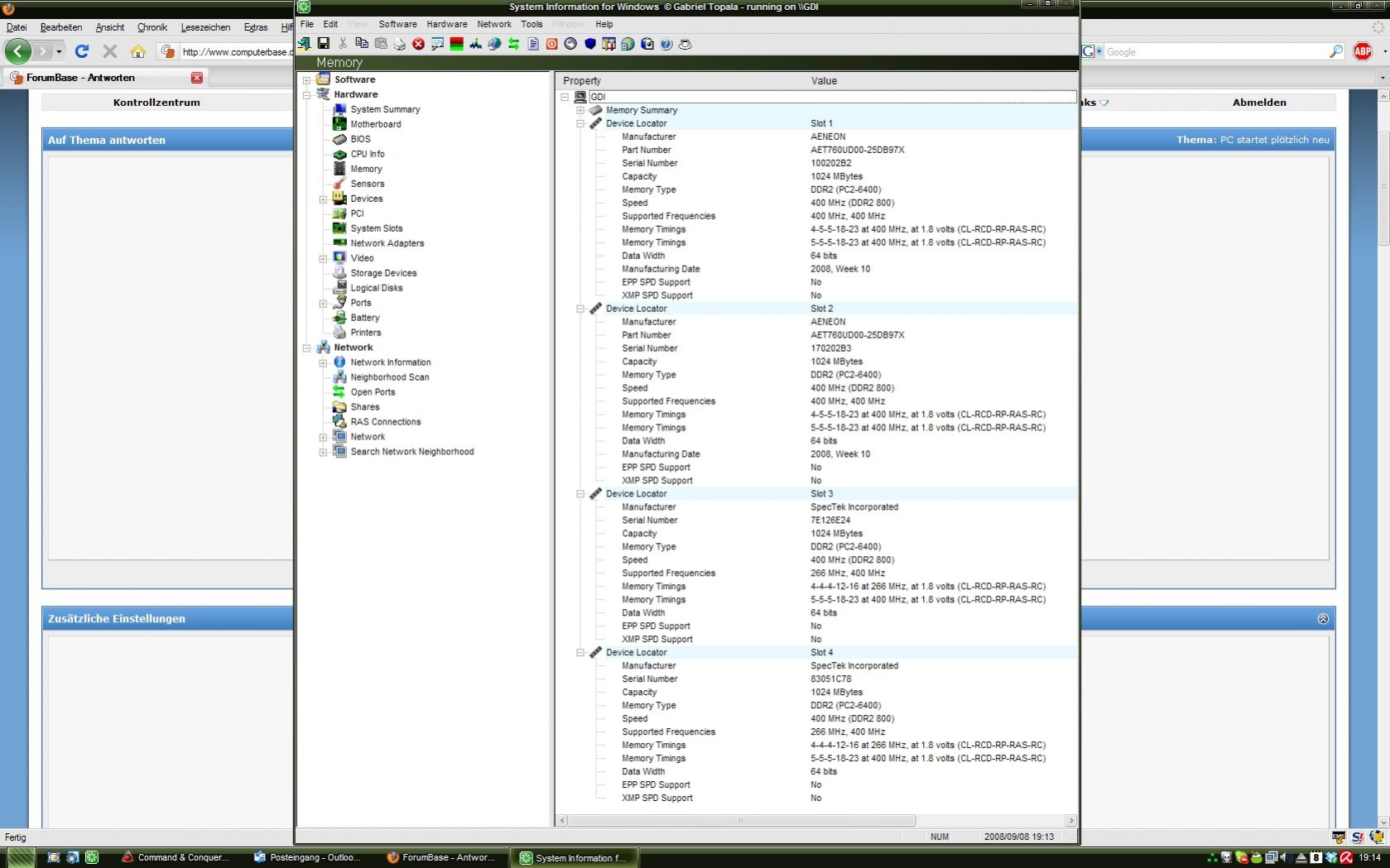Switch to Posteingang - Outlook taskbar button
This screenshot has width=1390, height=868.
click(309, 858)
